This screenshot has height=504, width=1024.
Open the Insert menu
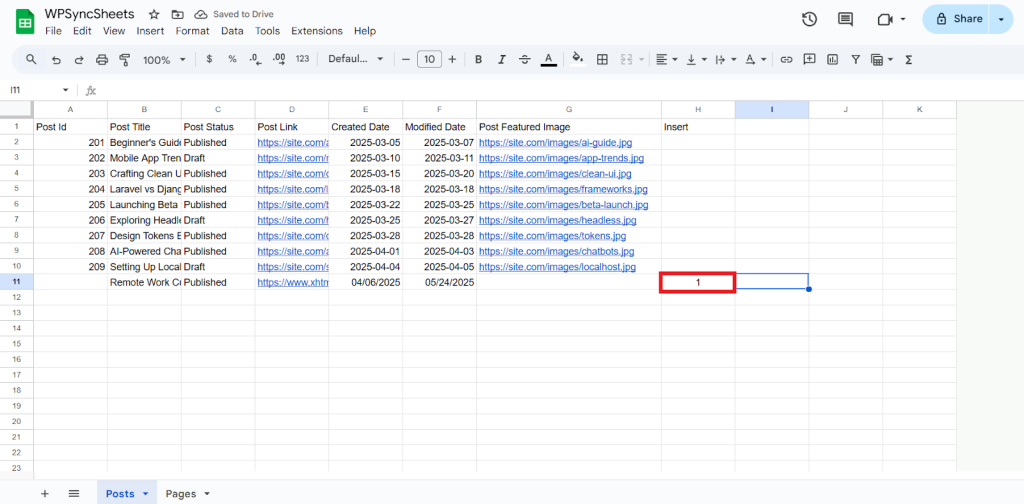pos(150,31)
